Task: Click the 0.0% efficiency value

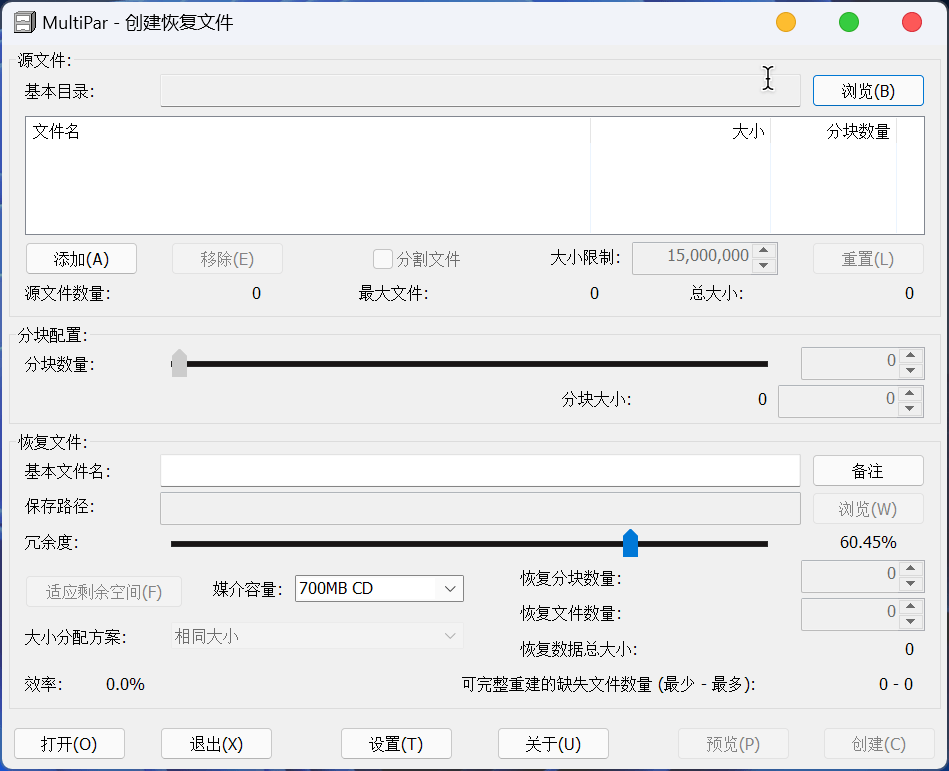Action: pyautogui.click(x=125, y=684)
